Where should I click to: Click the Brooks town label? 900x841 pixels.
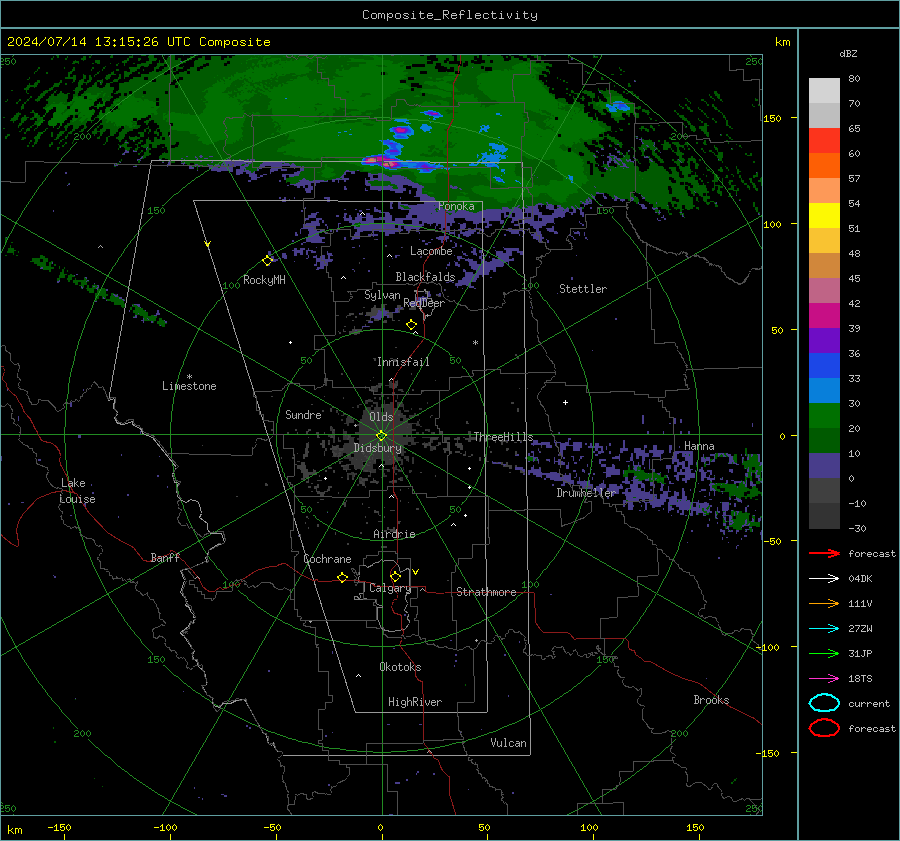[x=711, y=700]
